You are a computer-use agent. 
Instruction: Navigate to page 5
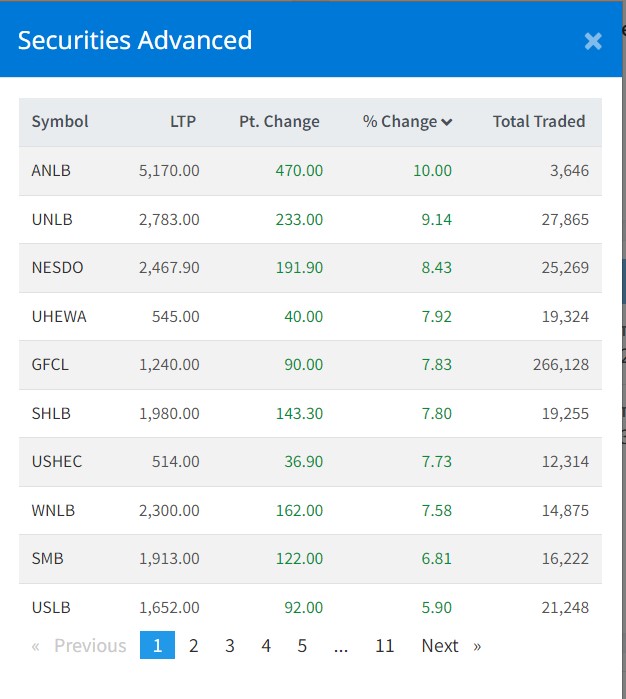(x=302, y=646)
